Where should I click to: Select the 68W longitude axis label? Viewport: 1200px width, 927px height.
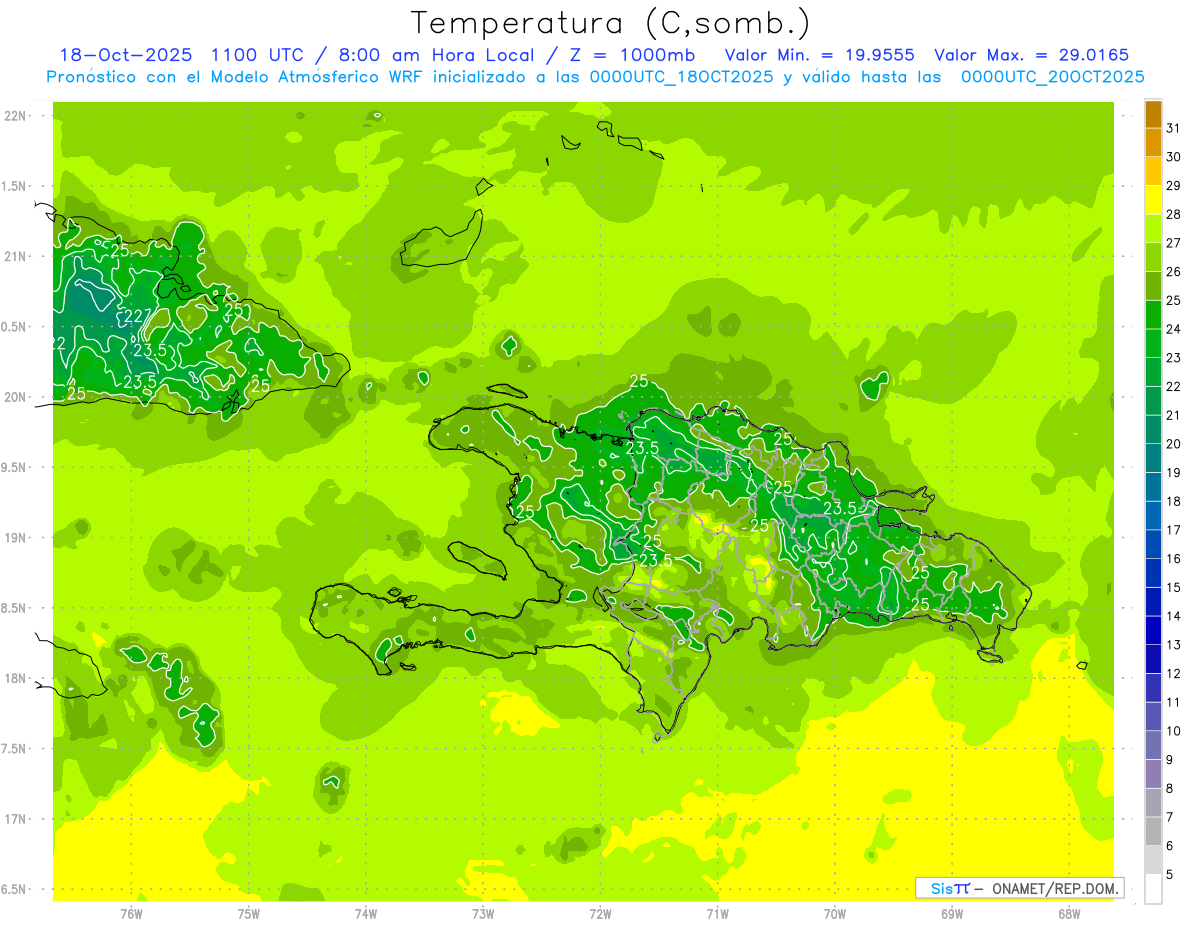click(x=1068, y=912)
